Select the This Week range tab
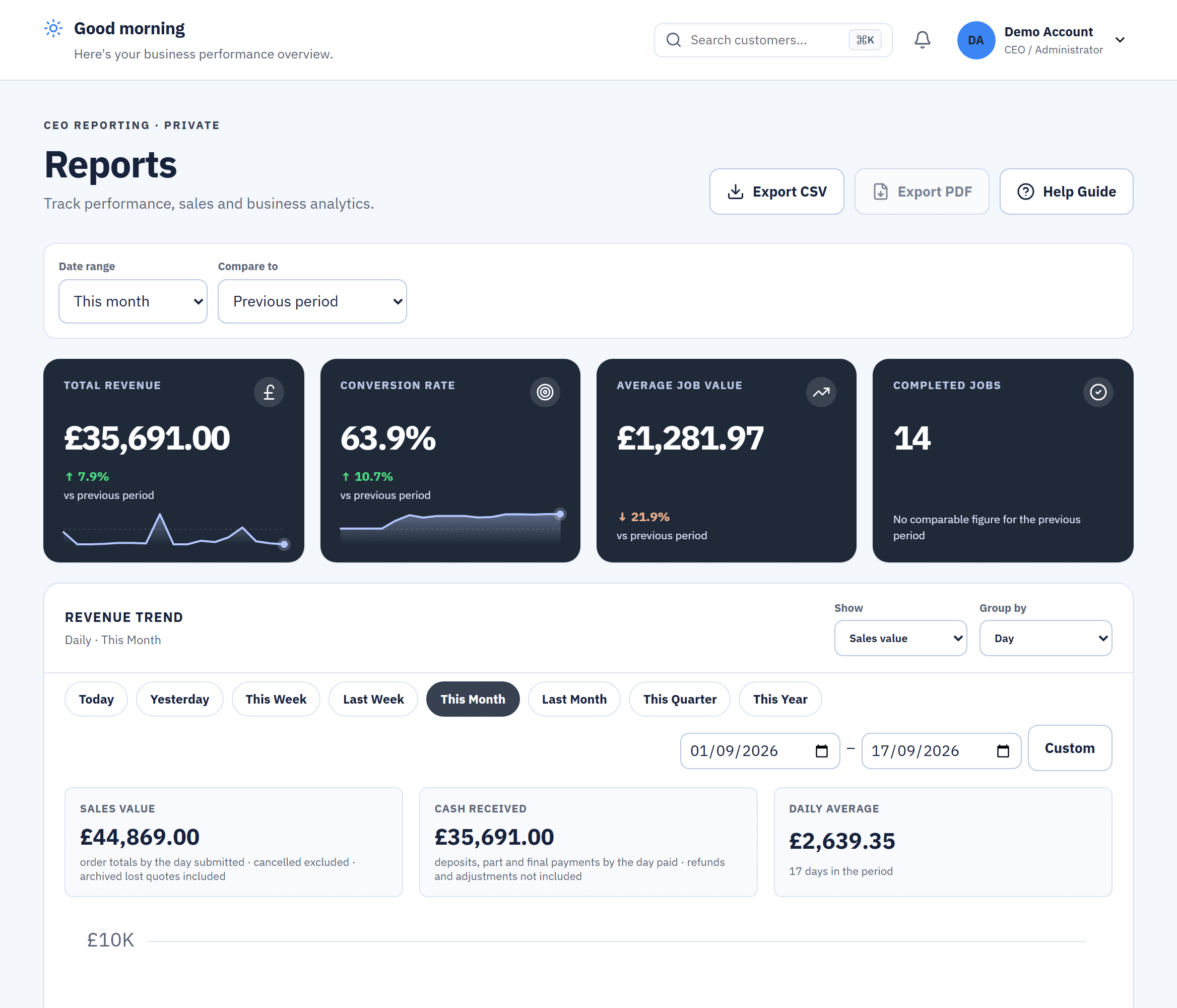This screenshot has height=1008, width=1177. pyautogui.click(x=276, y=699)
